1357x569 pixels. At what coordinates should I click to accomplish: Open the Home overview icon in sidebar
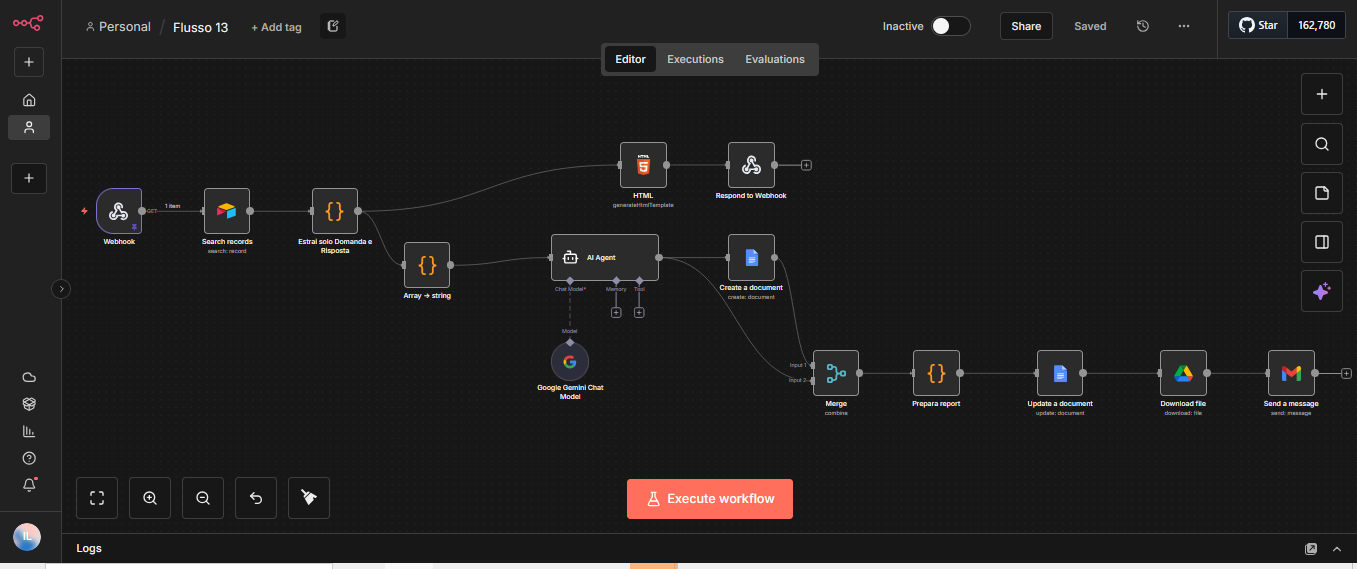pyautogui.click(x=29, y=100)
